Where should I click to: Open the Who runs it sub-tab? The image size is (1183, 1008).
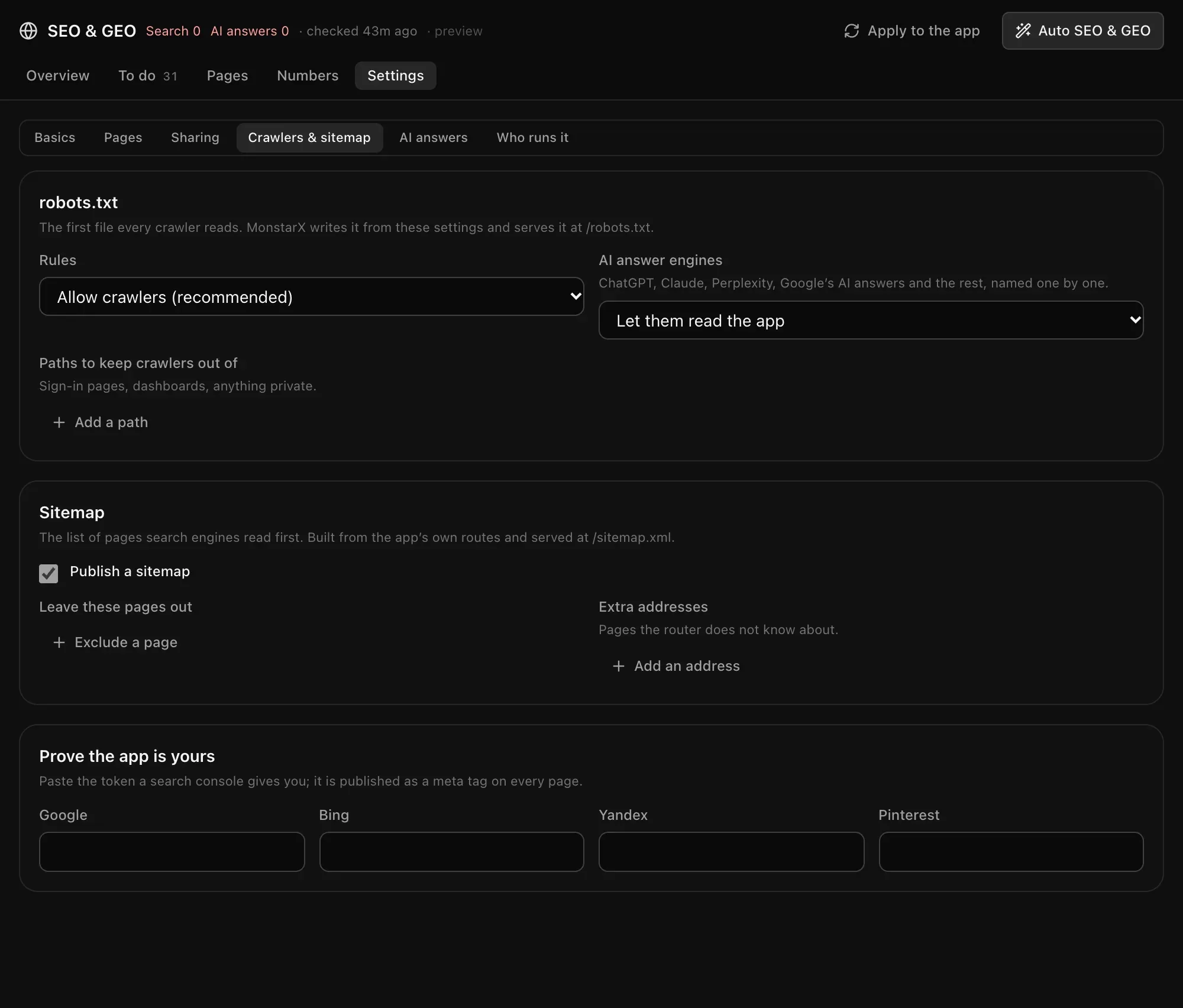(532, 138)
